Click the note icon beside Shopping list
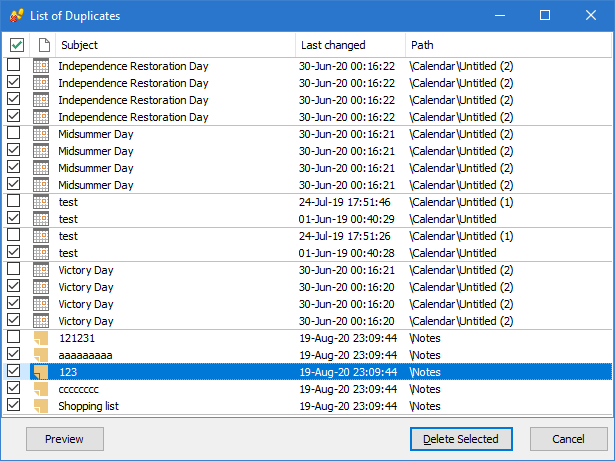This screenshot has width=615, height=461. (x=41, y=406)
